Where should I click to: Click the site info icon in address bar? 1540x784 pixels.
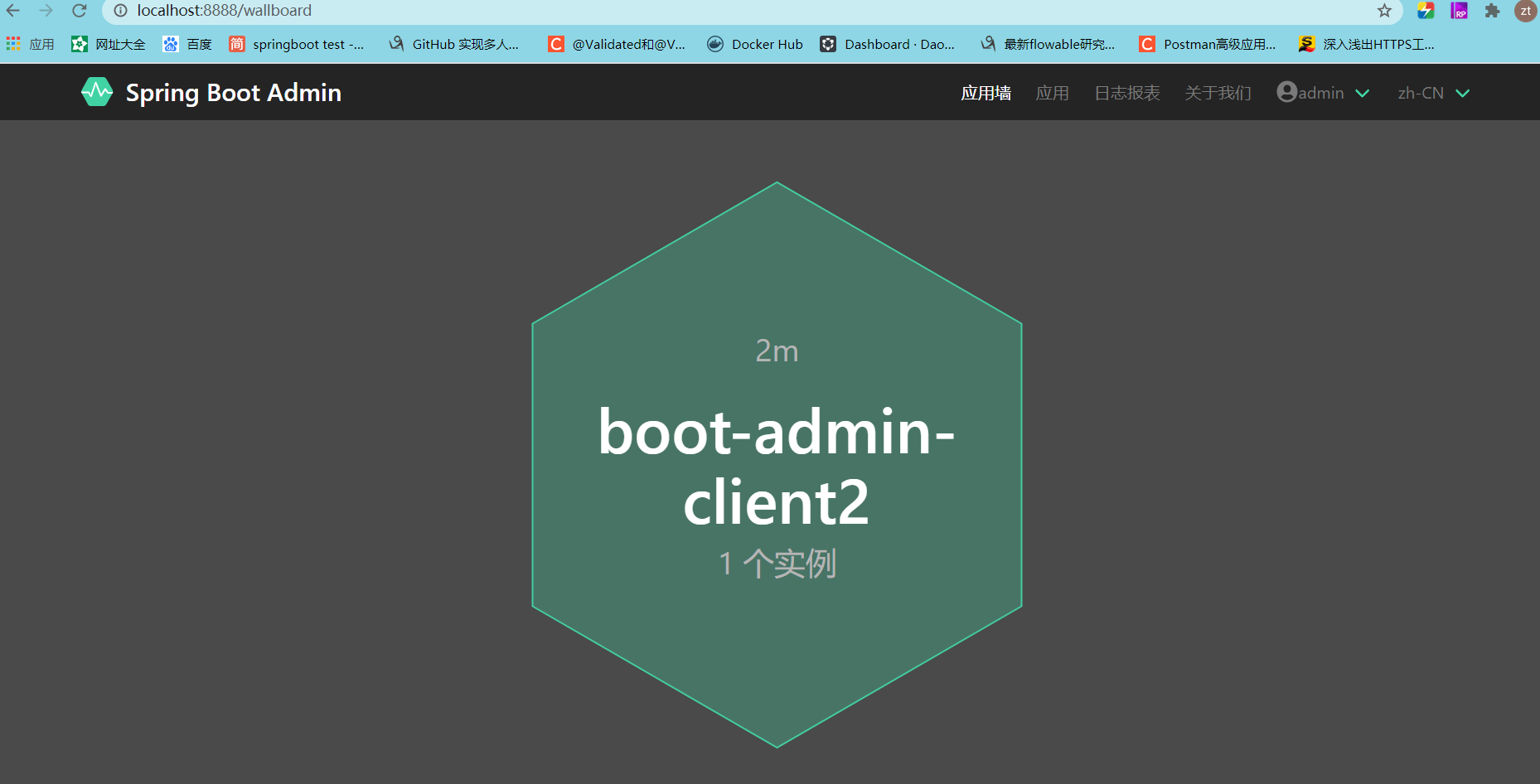[x=121, y=11]
